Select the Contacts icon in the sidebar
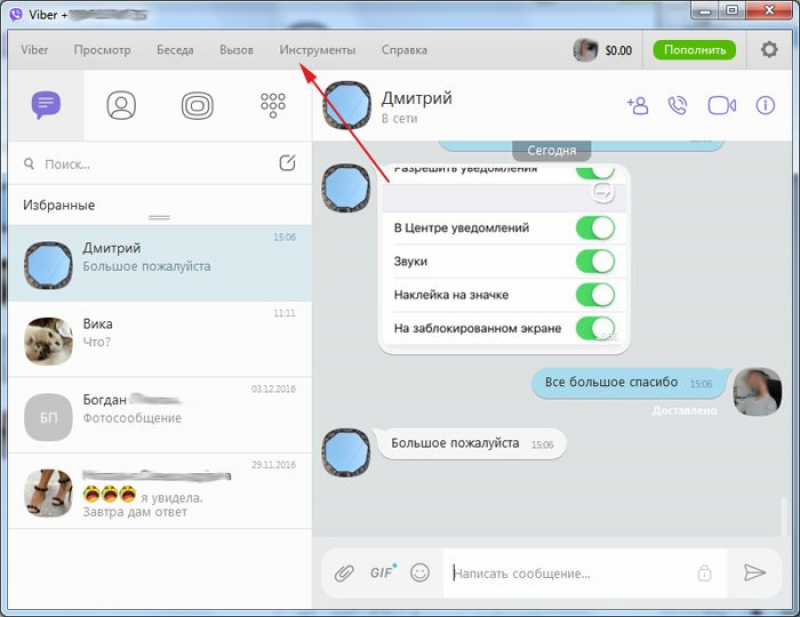This screenshot has height=617, width=800. (120, 104)
